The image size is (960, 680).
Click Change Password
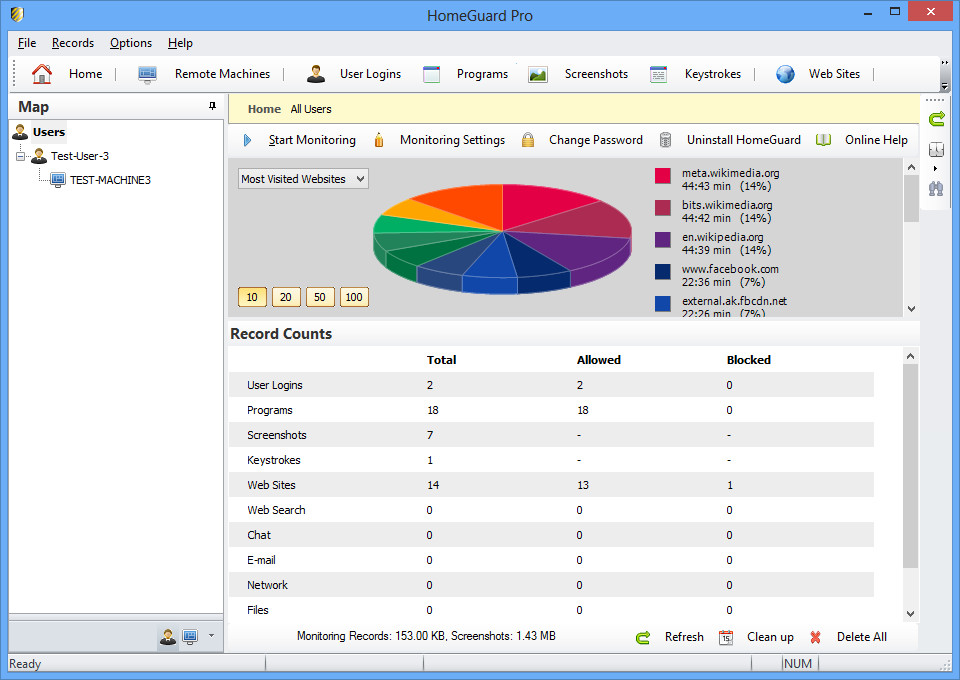point(596,140)
